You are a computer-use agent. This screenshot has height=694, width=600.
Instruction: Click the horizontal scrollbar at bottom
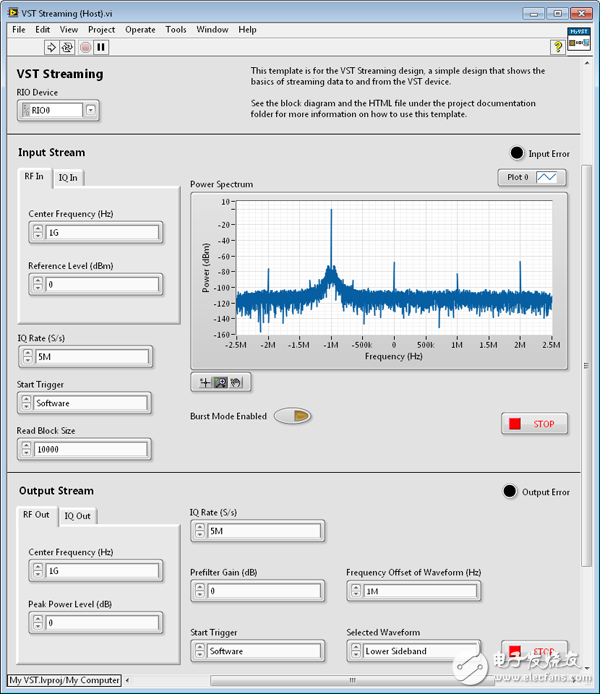pyautogui.click(x=350, y=681)
